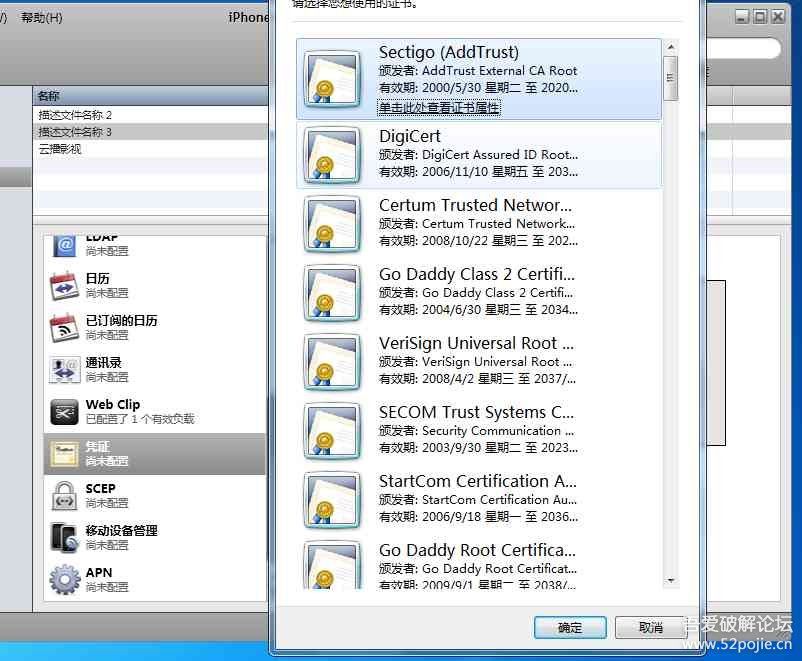This screenshot has width=802, height=661.
Task: Select the APN payload label
Action: pos(99,572)
